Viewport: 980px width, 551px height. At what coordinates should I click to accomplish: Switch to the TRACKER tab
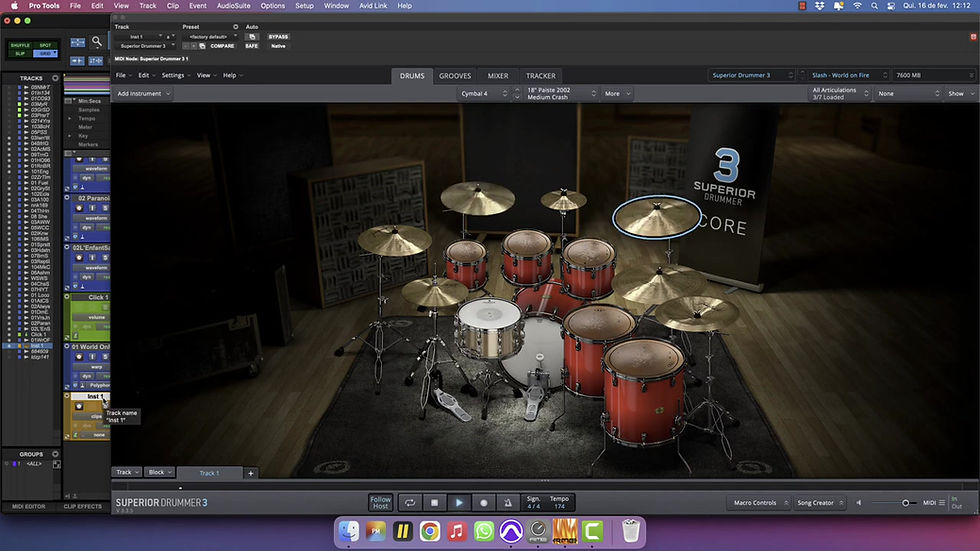(541, 76)
